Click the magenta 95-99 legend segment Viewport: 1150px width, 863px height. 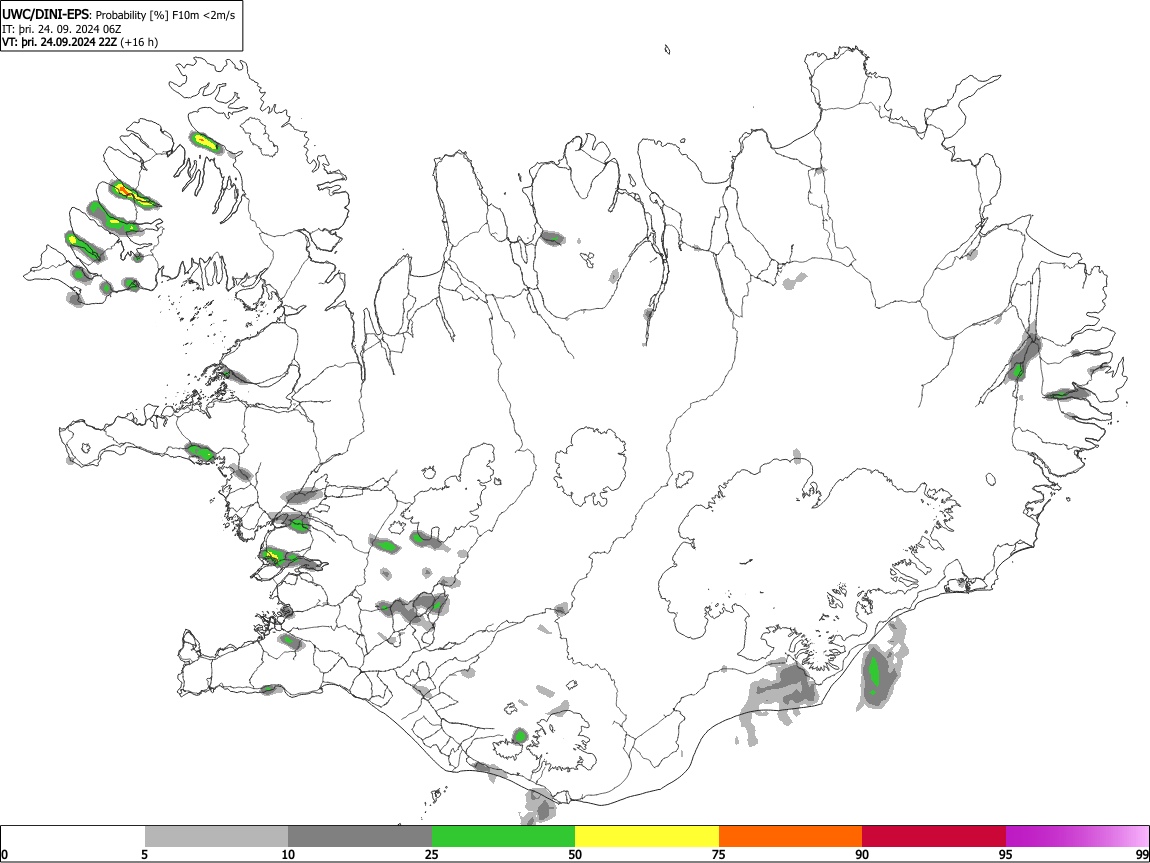click(x=1077, y=836)
